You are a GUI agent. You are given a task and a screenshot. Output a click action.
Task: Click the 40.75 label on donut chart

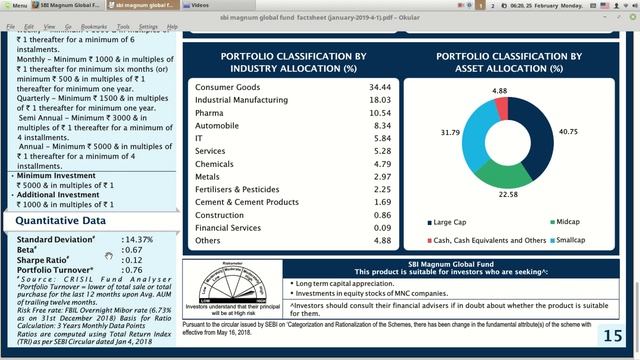[568, 132]
